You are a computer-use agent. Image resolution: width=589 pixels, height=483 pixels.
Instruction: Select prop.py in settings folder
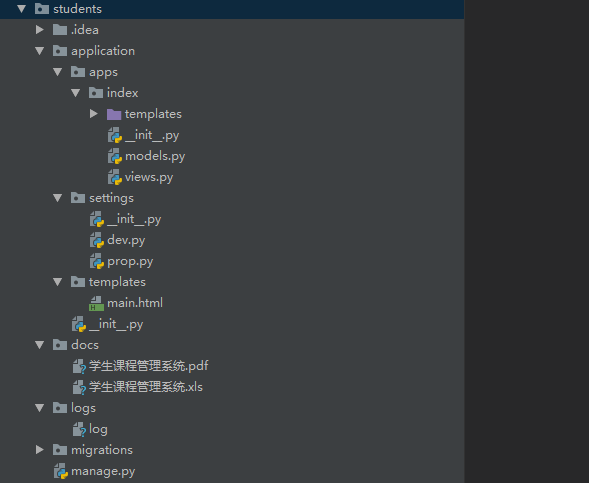tap(130, 261)
